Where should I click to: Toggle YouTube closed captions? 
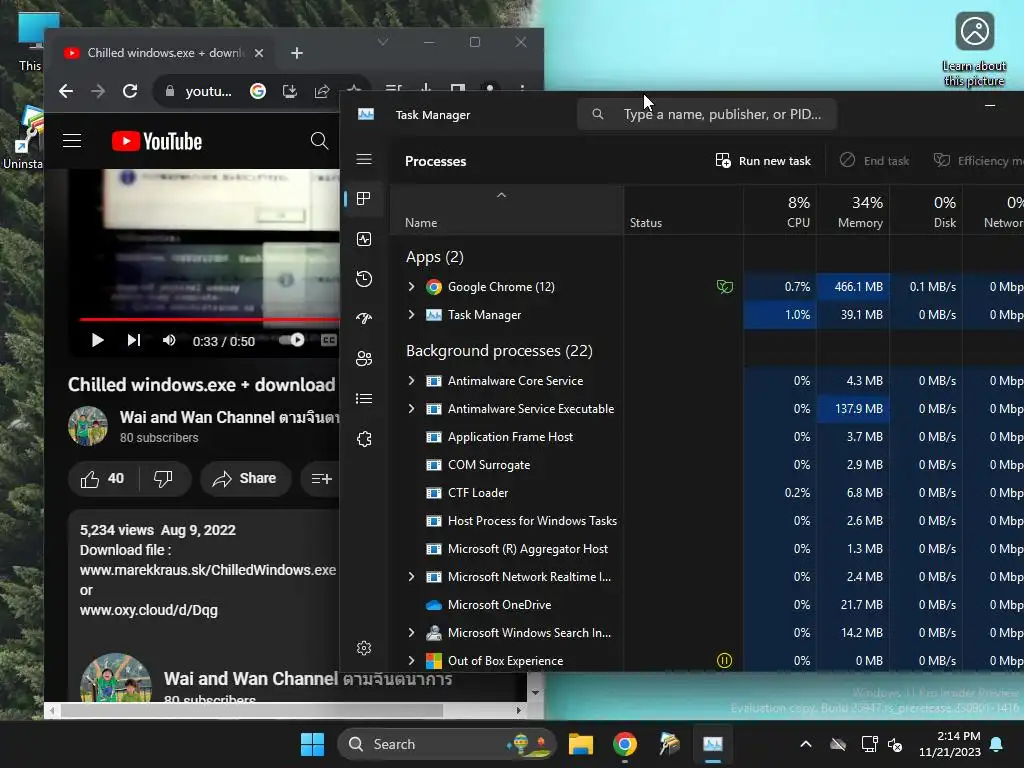coord(328,340)
